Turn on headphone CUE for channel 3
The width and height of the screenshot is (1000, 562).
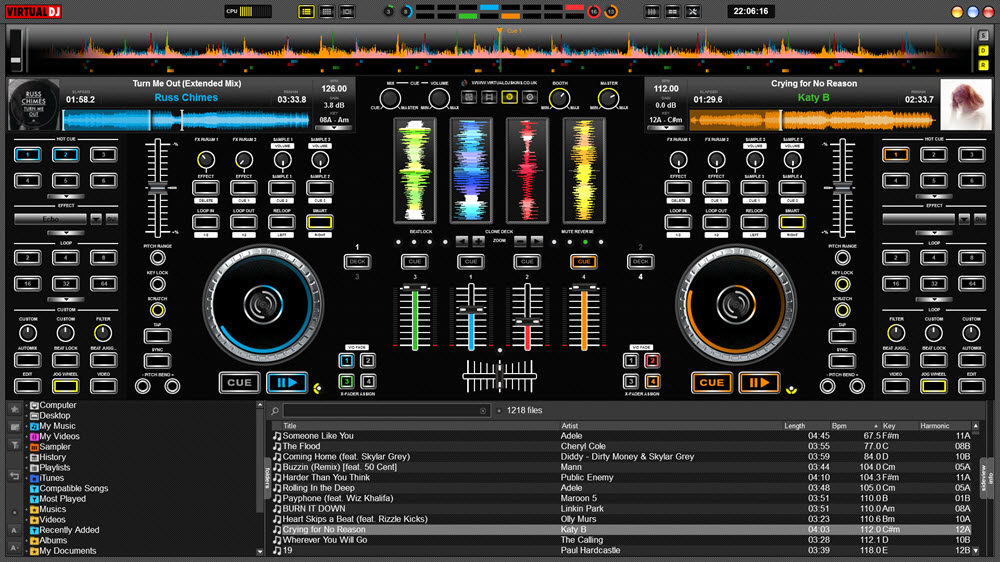[x=415, y=262]
